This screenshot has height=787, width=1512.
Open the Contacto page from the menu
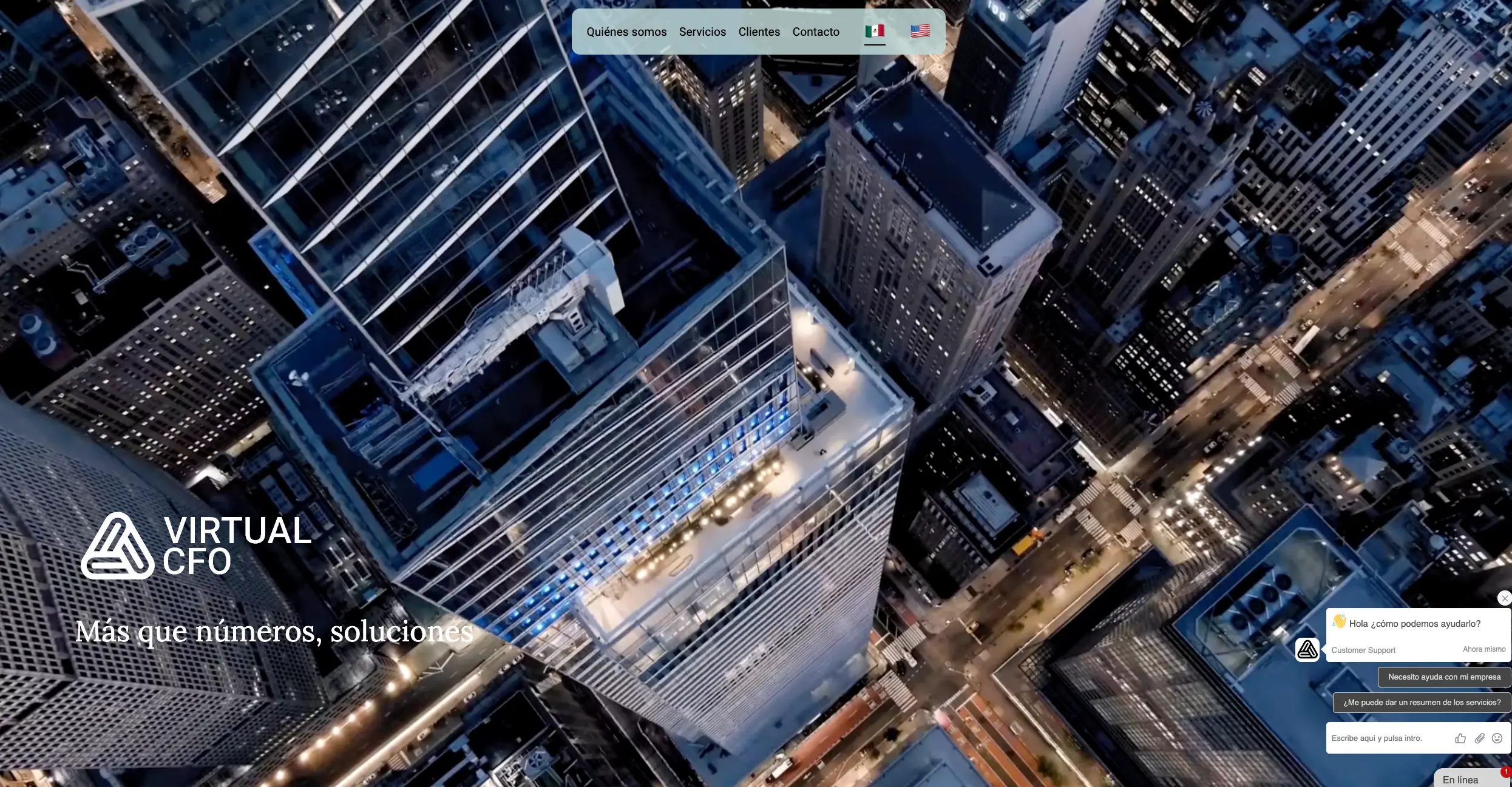coord(816,32)
